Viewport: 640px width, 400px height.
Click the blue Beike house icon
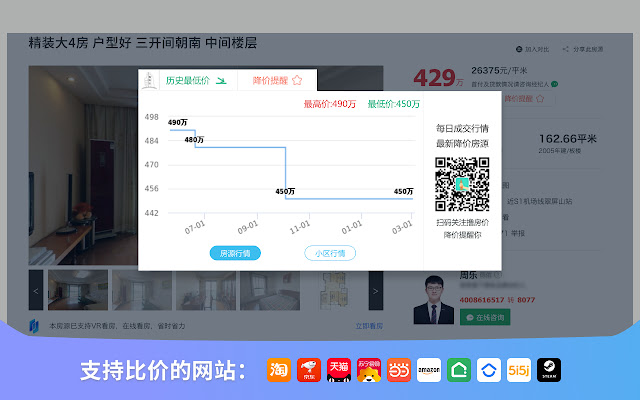489,370
